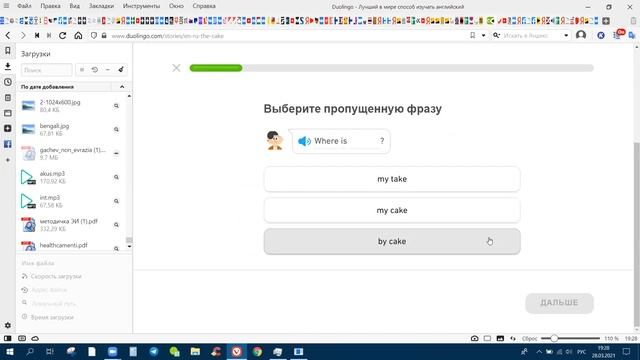Image resolution: width=640 pixels, height=360 pixels.
Task: Clear finished downloads with broom icon
Action: 121,70
